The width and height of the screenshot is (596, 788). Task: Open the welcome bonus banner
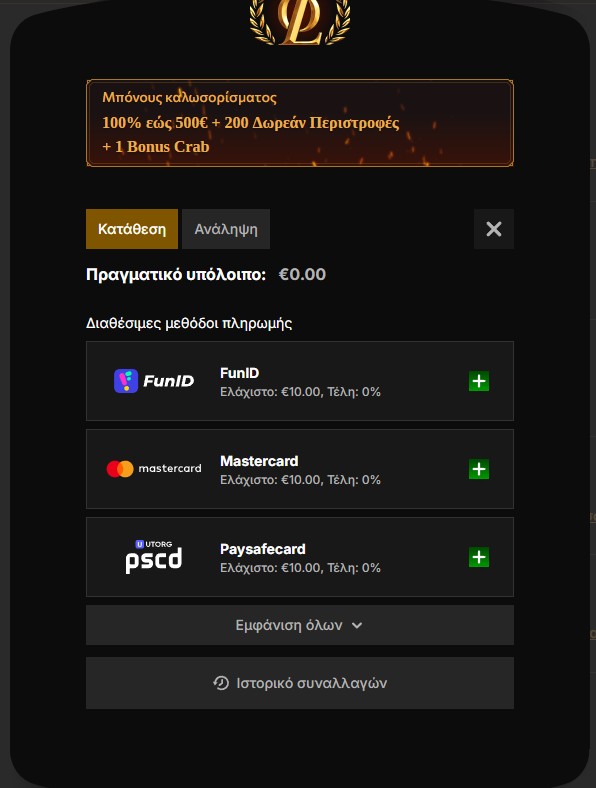pos(300,123)
